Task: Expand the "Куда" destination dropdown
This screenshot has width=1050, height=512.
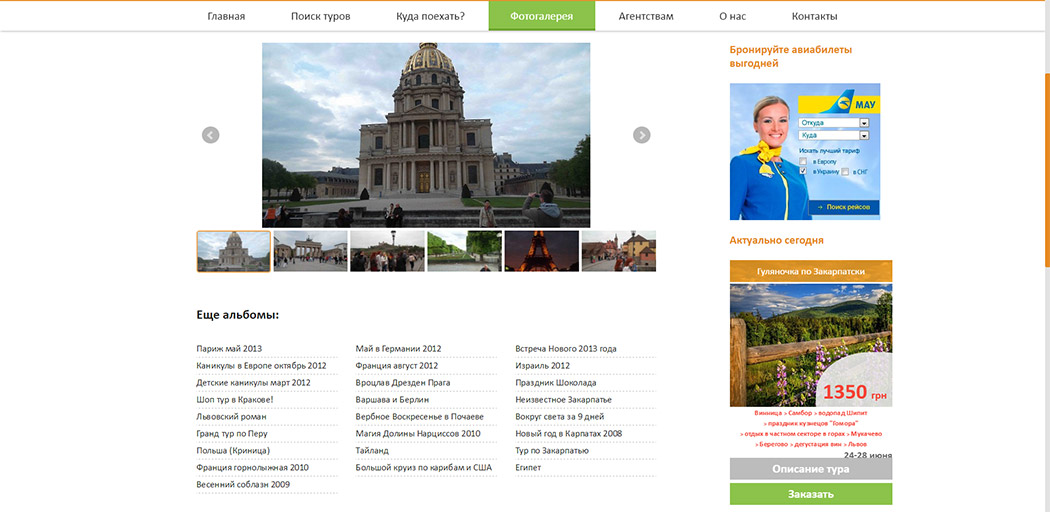Action: point(864,135)
